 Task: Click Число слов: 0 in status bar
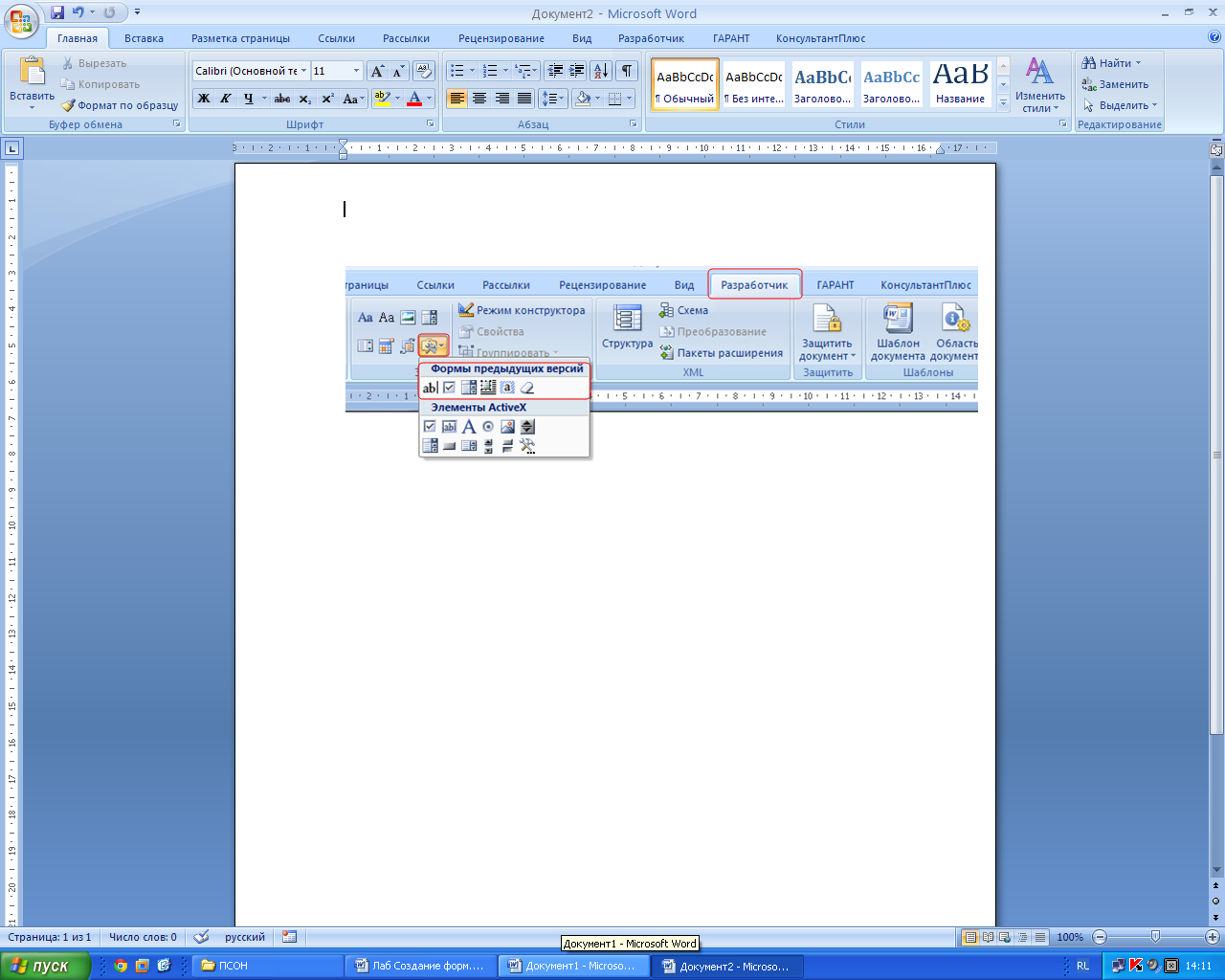click(x=143, y=937)
